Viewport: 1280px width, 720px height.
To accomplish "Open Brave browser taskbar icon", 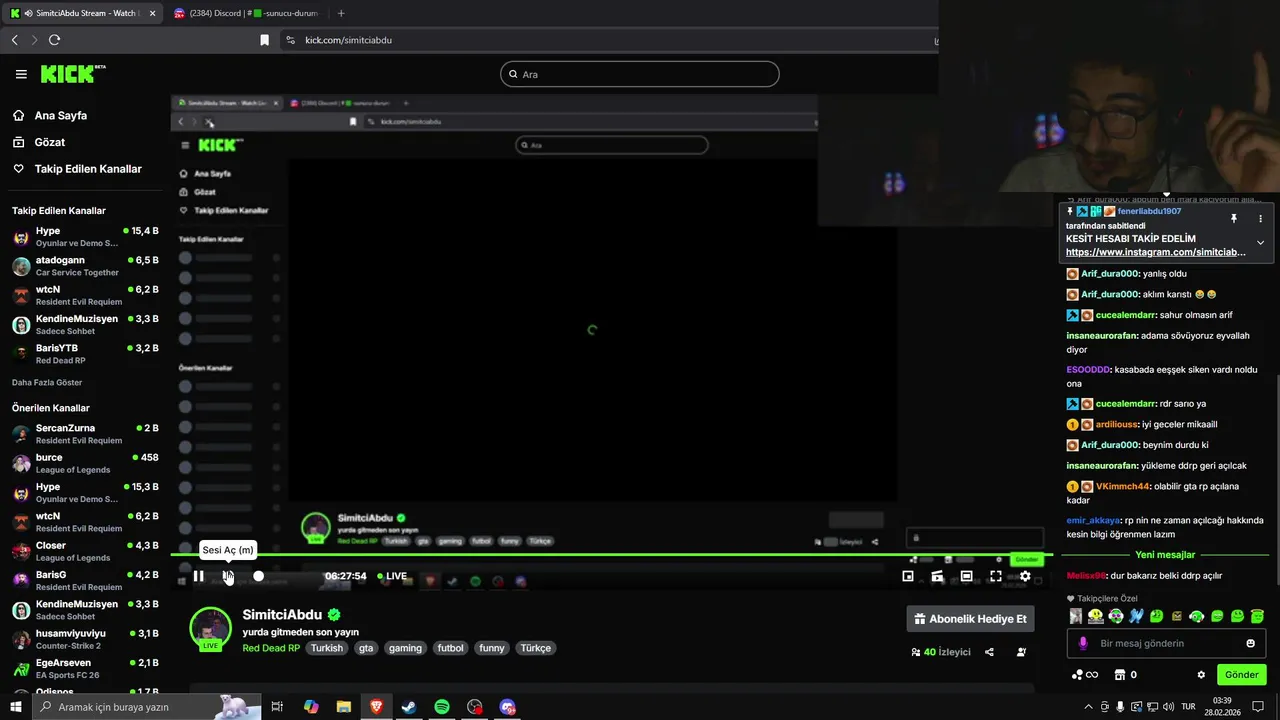I will coord(376,707).
